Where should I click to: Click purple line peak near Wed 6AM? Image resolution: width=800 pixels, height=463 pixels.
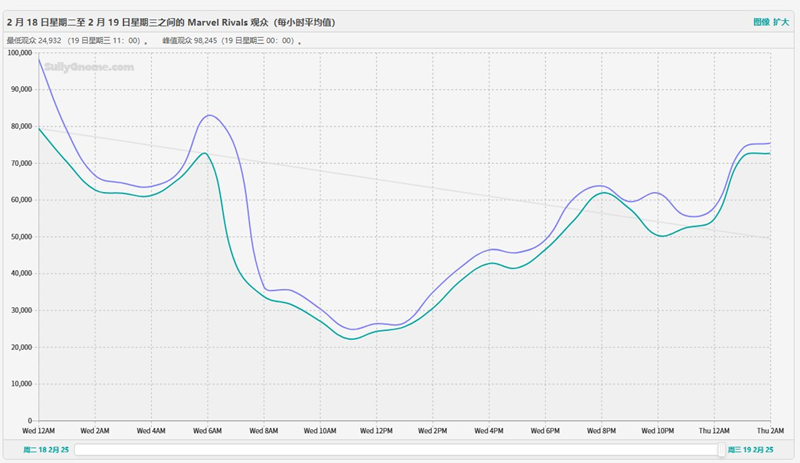point(209,115)
